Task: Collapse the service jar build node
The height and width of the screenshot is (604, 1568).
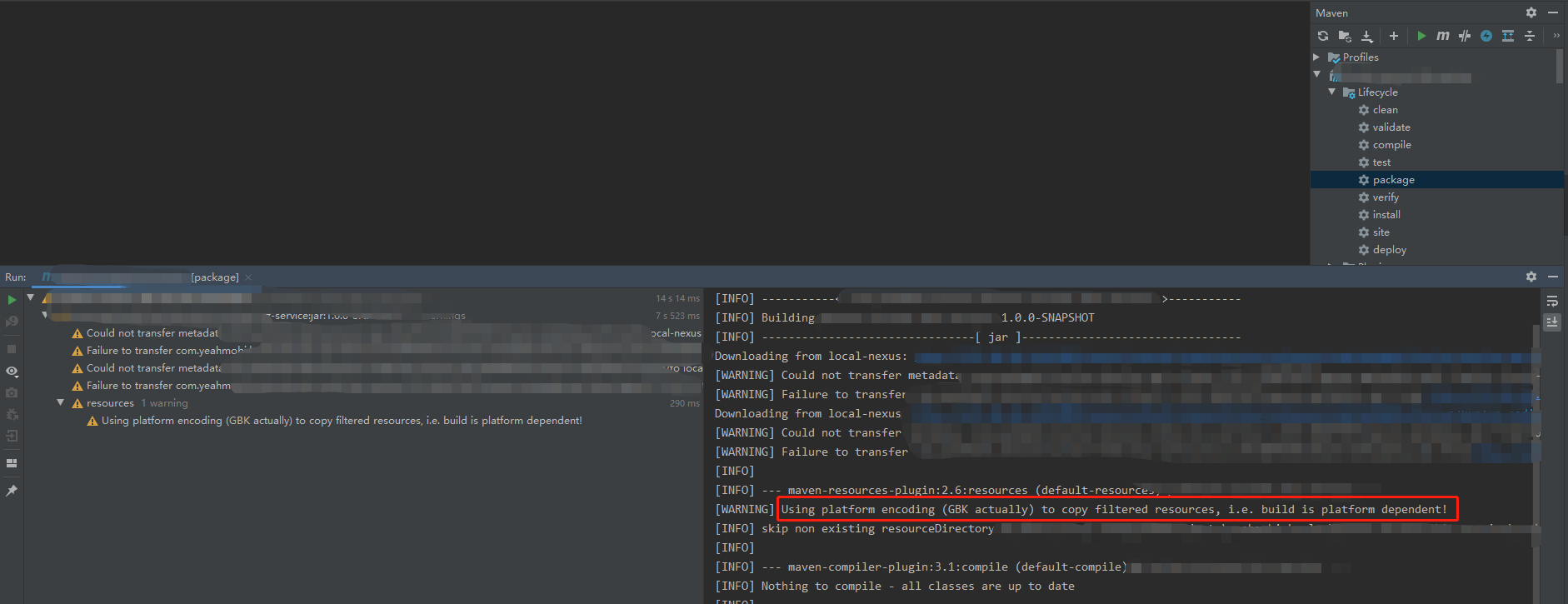Action: (x=45, y=316)
